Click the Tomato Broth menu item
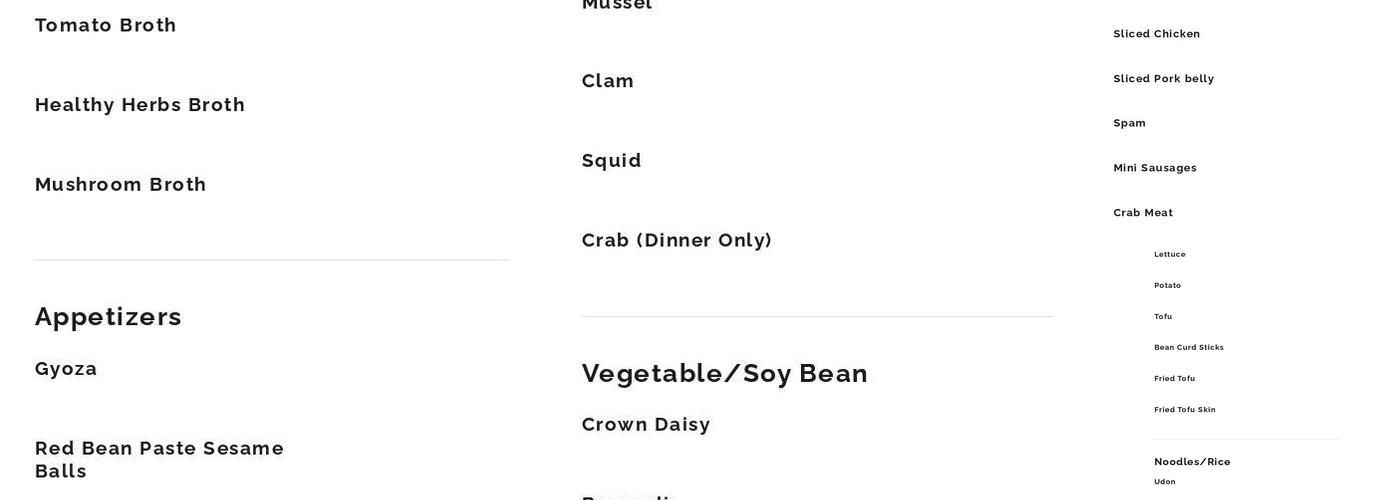Image resolution: width=1400 pixels, height=500 pixels. tap(106, 25)
